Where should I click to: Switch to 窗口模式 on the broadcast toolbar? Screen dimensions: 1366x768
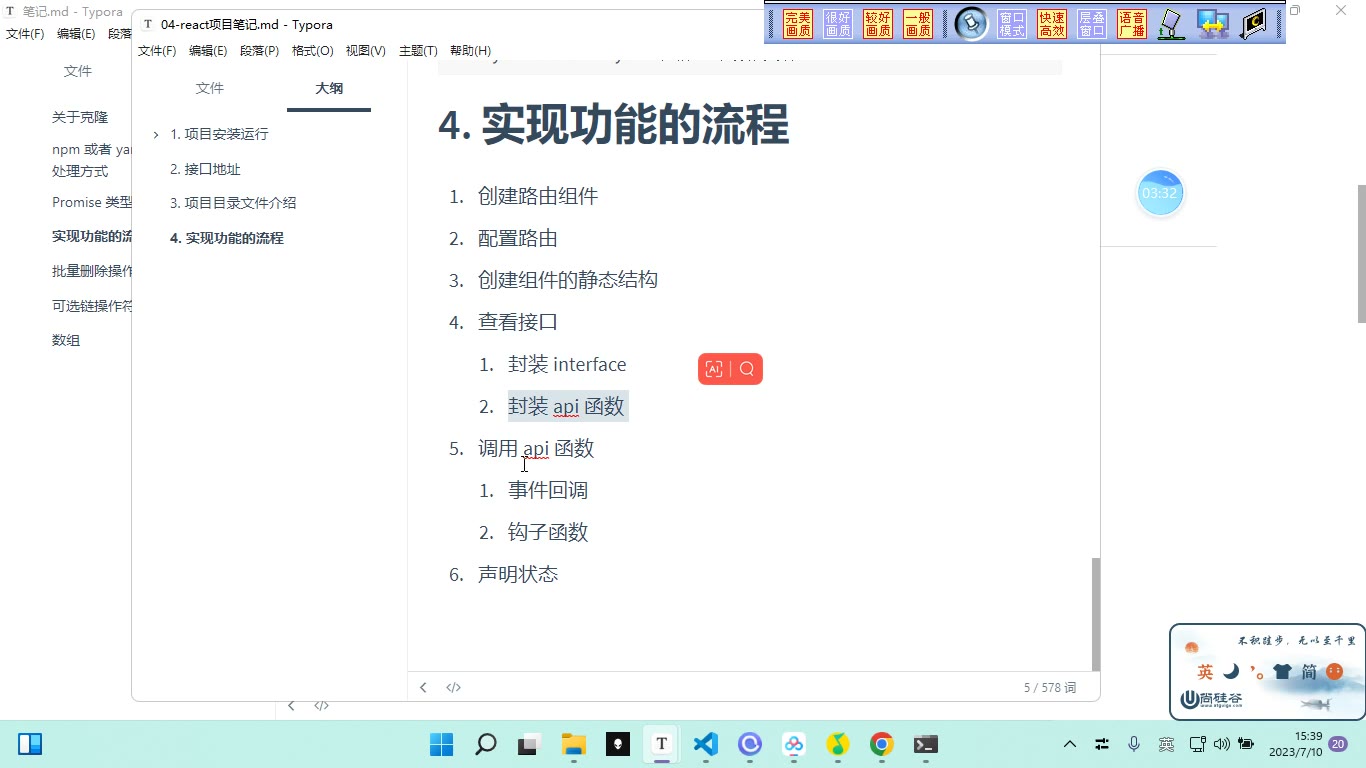[1012, 24]
